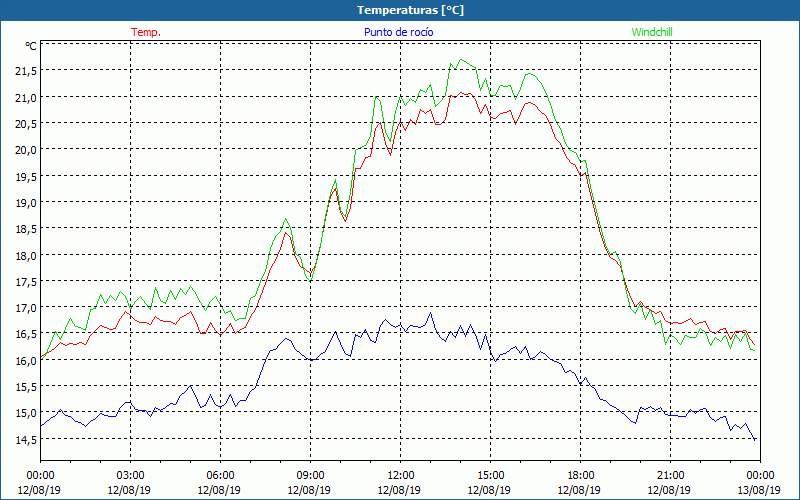Click the 20,5 y-axis value
Viewport: 800px width, 500px height.
[x=25, y=124]
